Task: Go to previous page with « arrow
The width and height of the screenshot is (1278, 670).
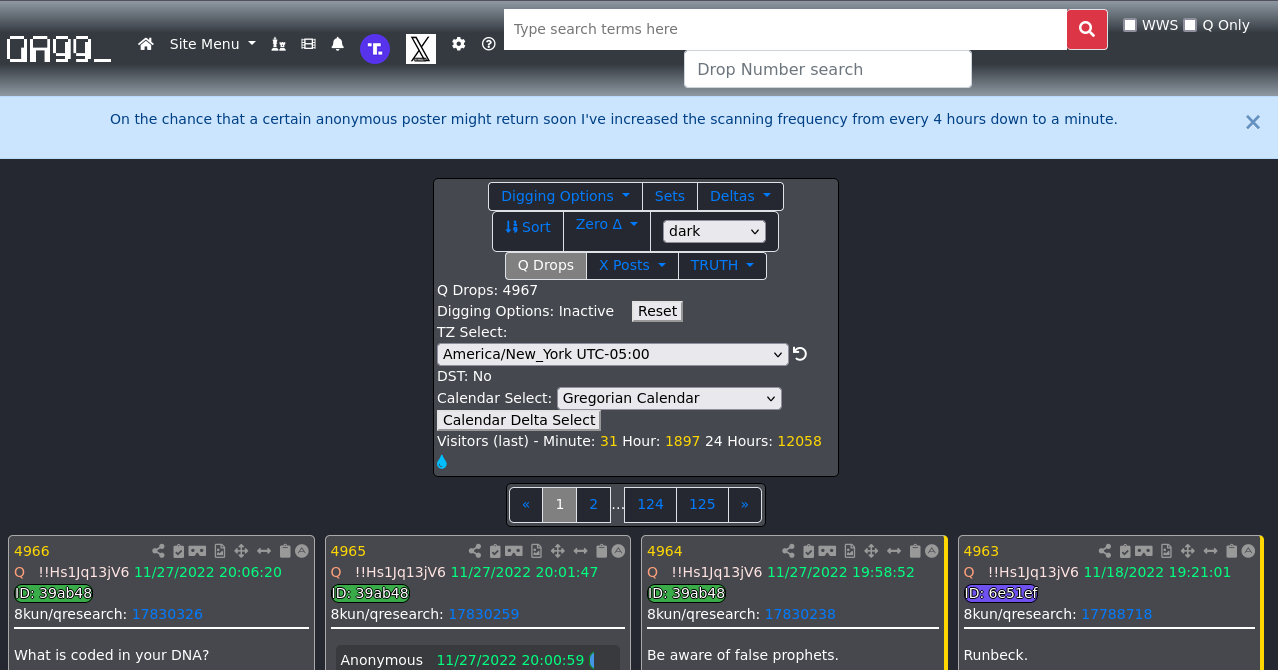Action: [x=526, y=504]
